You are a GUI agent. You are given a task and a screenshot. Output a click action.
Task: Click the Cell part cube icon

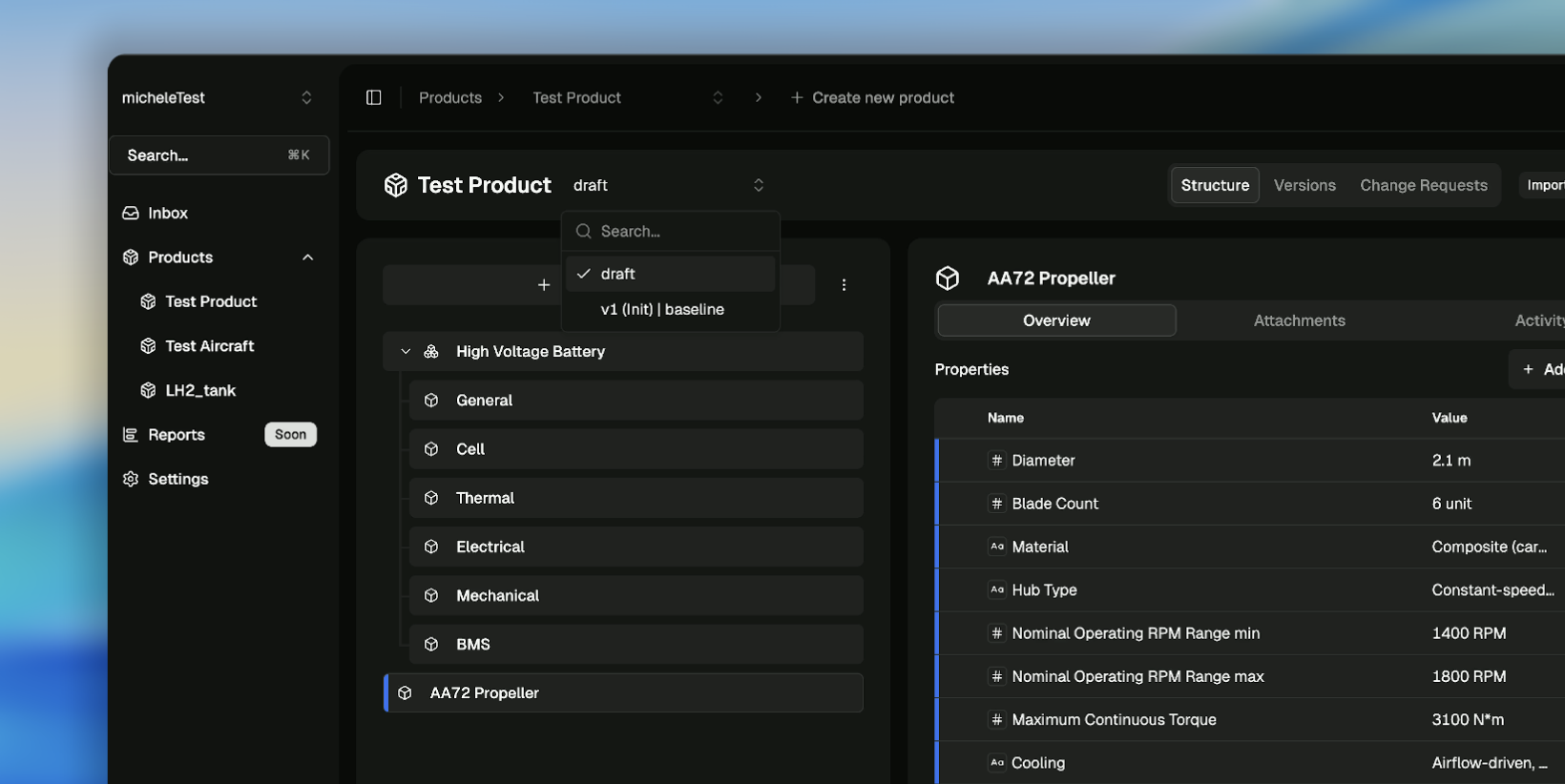[431, 449]
